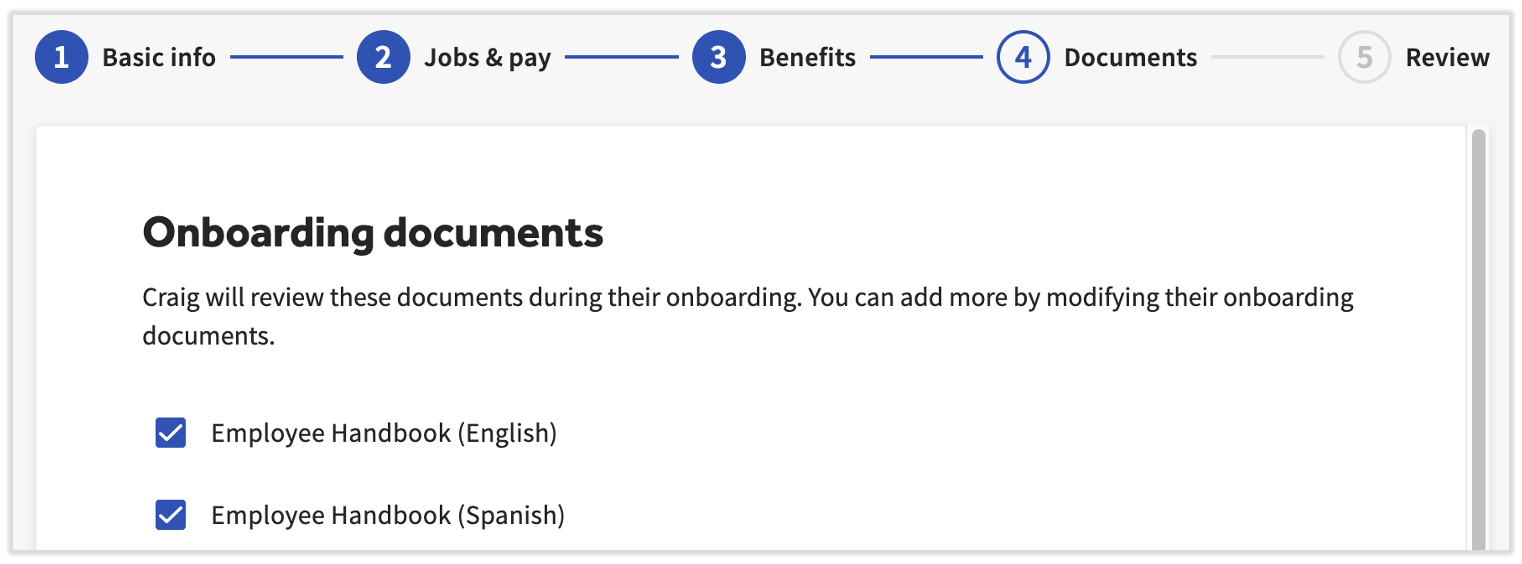
Task: Click the step 4 outlined circle
Action: coord(1022,58)
